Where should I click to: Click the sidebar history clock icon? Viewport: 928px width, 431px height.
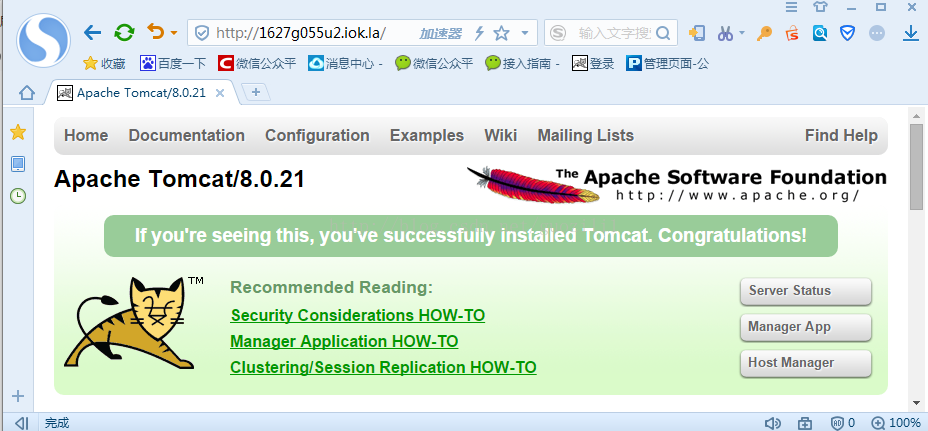18,195
